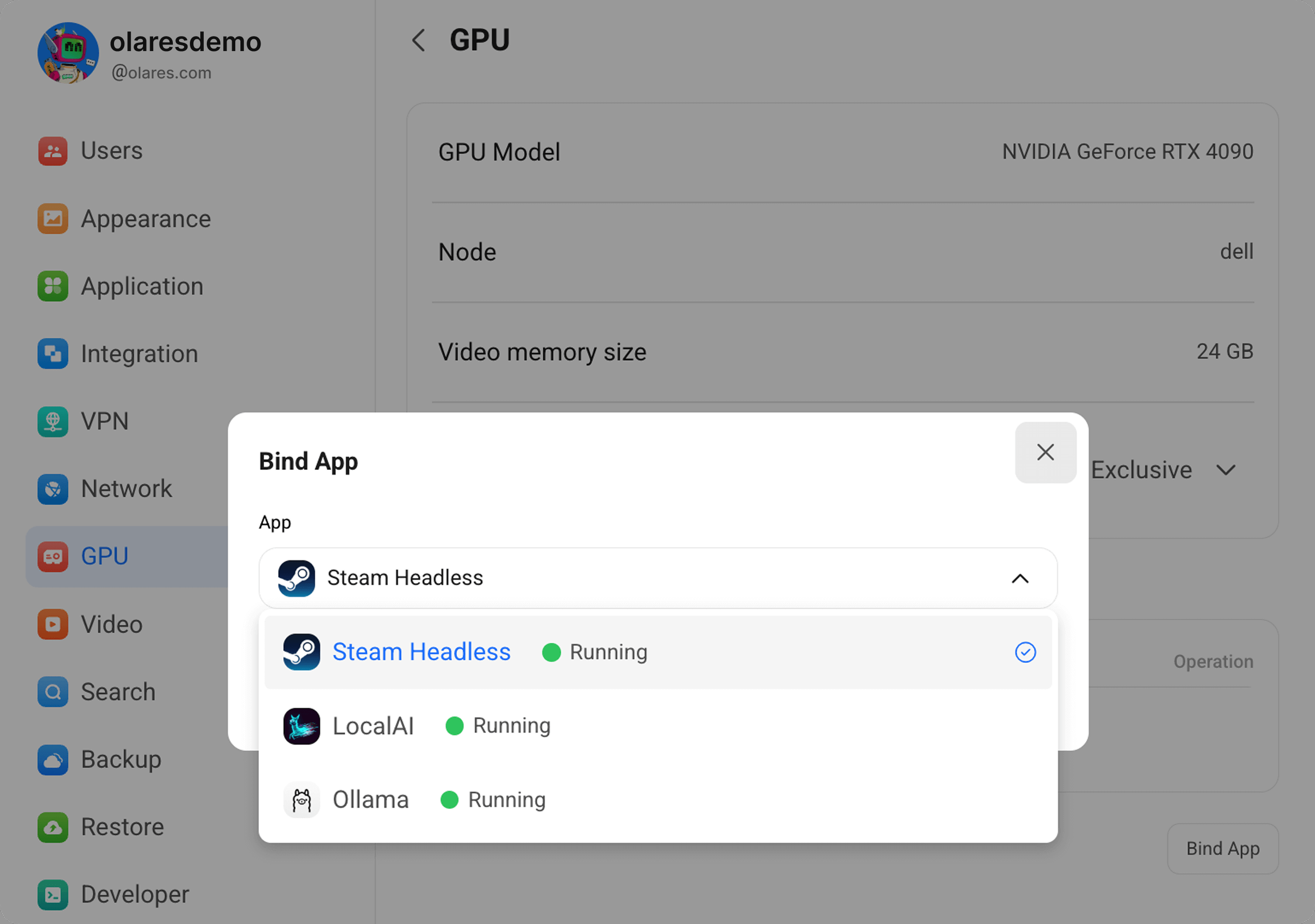Choose Ollama from the app list

[x=370, y=800]
